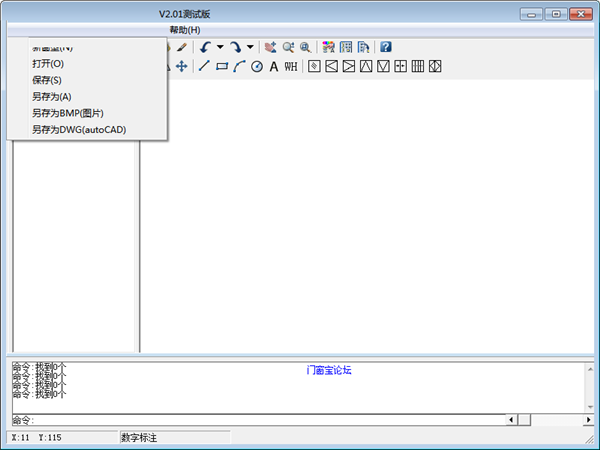600x450 pixels.
Task: Open the 帮助(H) menu
Action: [185, 30]
